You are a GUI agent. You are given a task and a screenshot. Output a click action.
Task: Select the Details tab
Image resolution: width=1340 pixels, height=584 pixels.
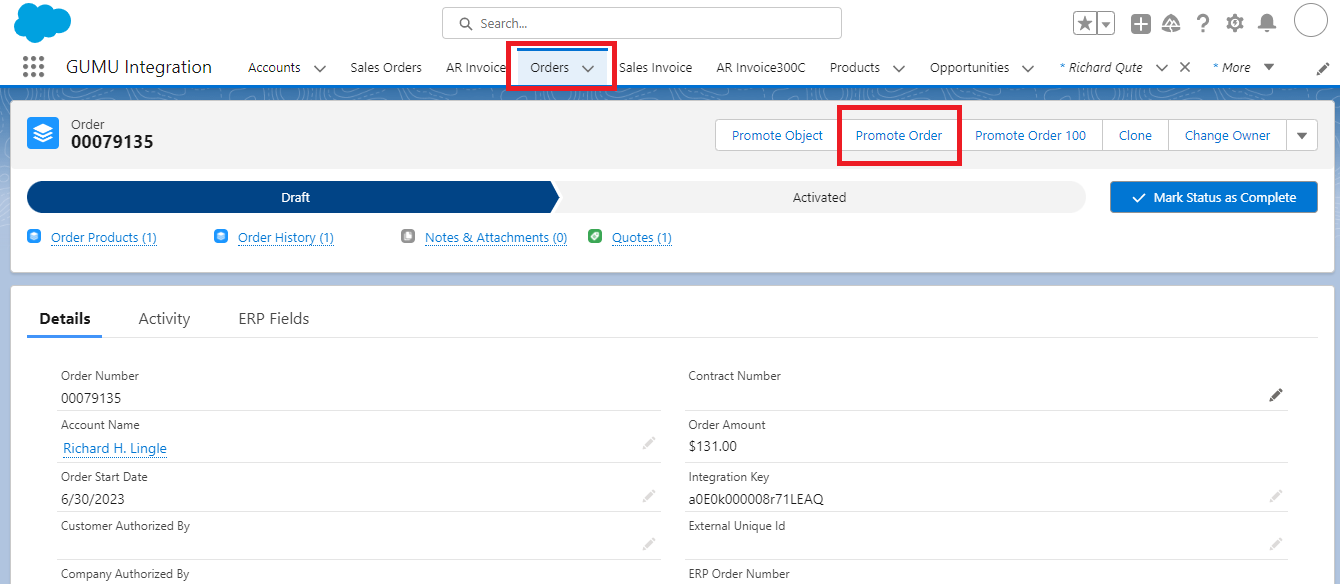(x=65, y=318)
